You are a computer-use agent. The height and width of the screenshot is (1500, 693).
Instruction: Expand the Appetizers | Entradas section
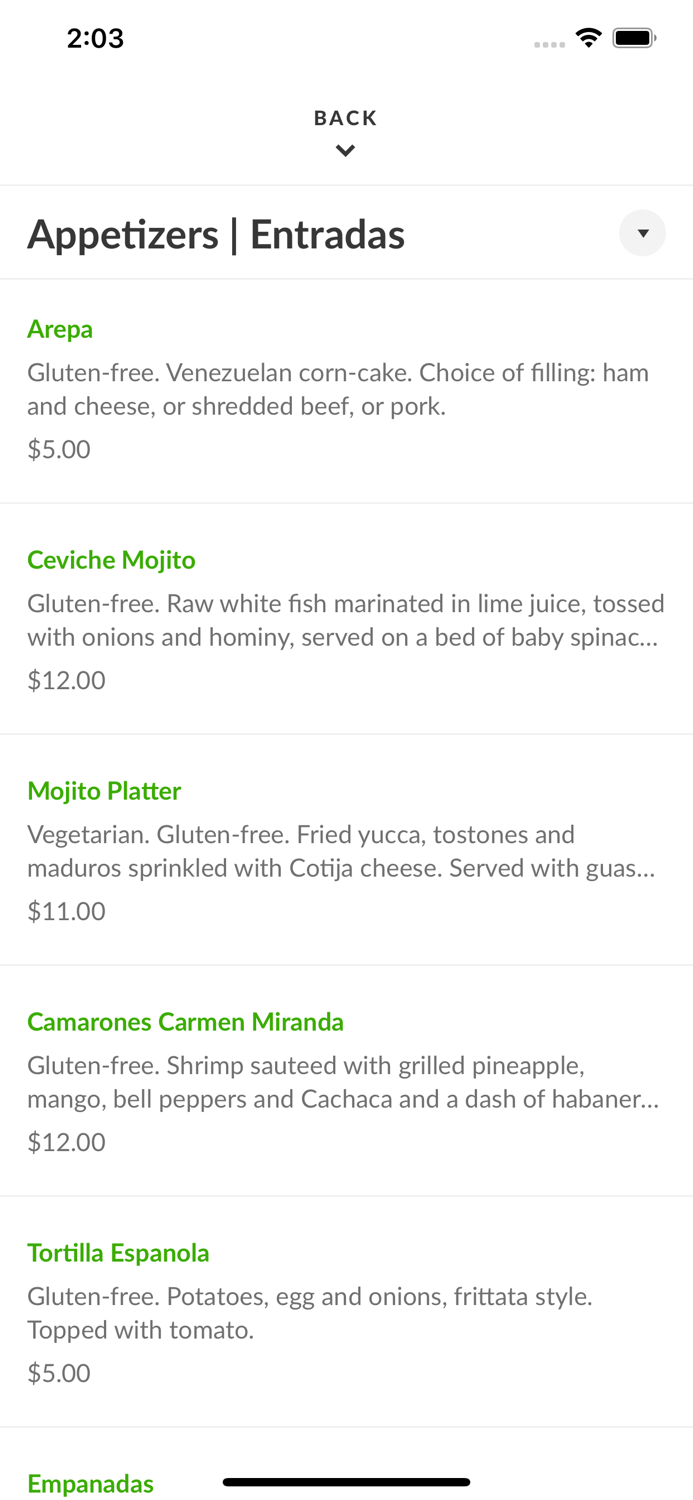(216, 233)
